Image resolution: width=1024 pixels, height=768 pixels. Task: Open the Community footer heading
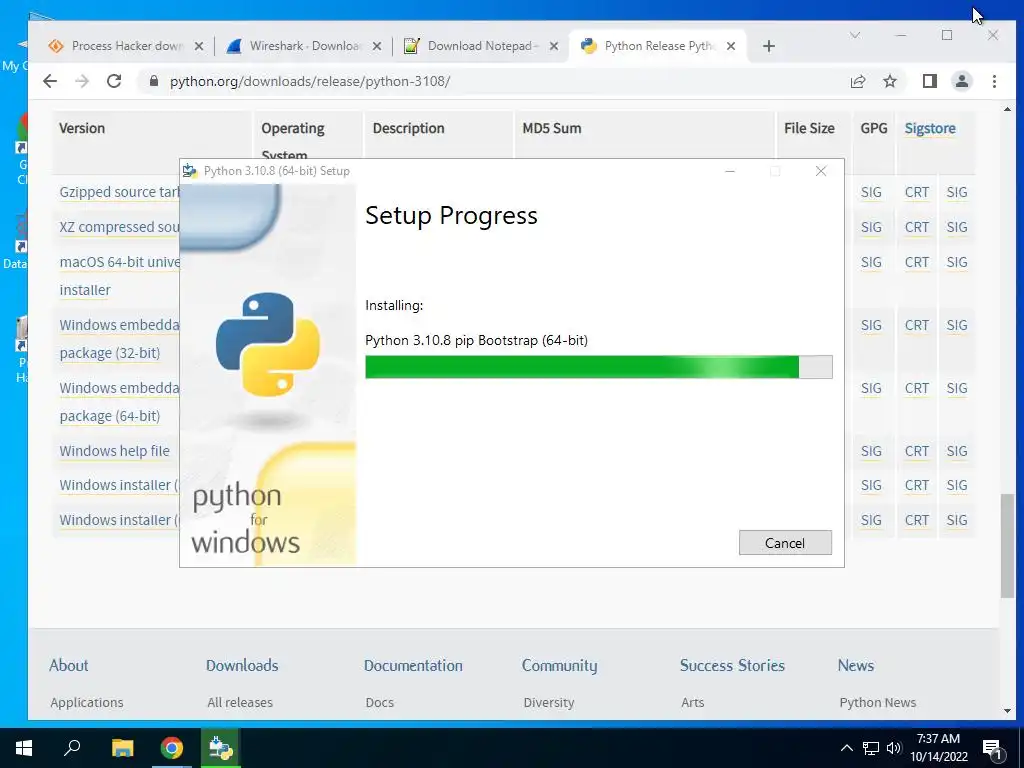tap(560, 665)
